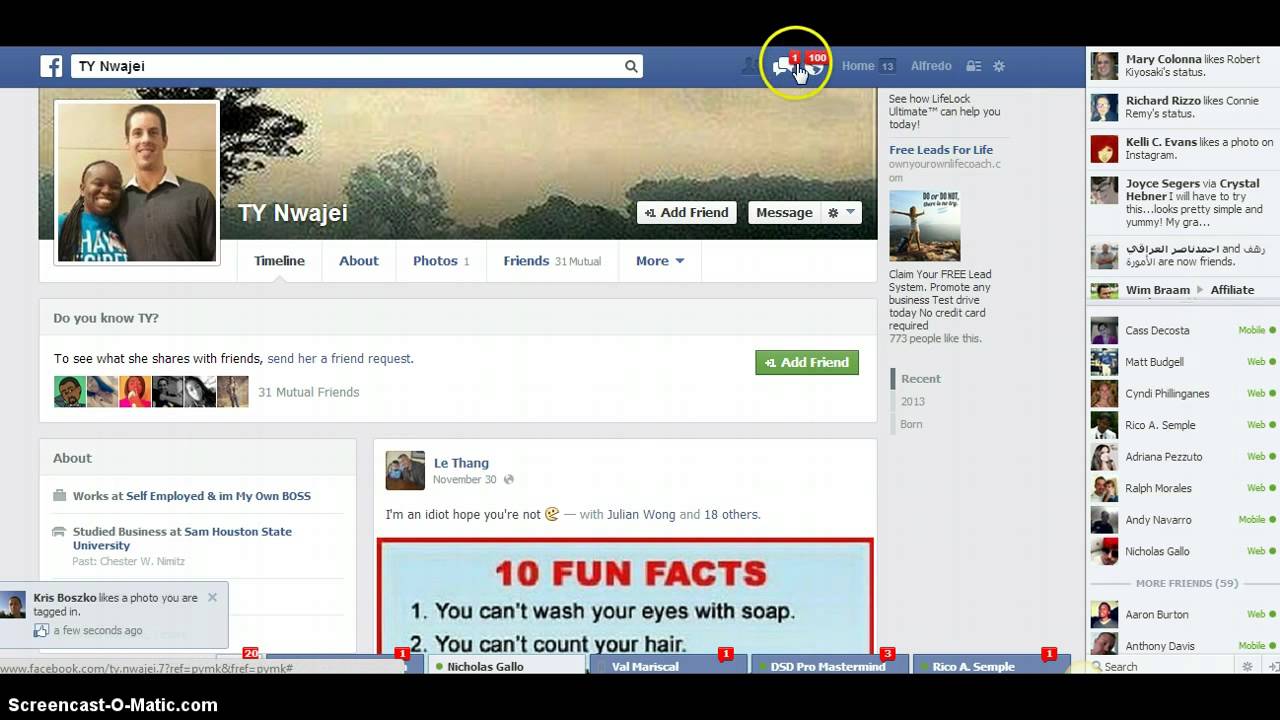Click Self Employed & im My Own BOSS link
Image resolution: width=1280 pixels, height=720 pixels.
(x=218, y=496)
